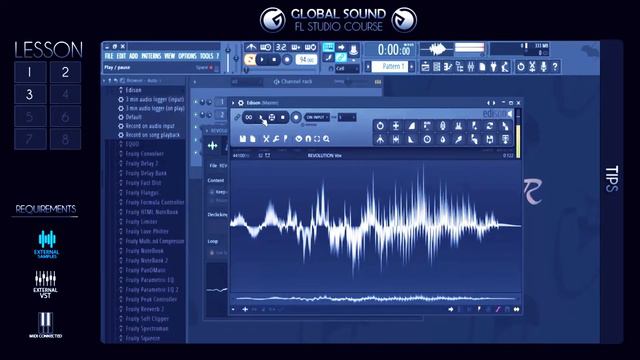Click Edison reverse arrows tool
This screenshot has width=640, height=360.
[490, 126]
